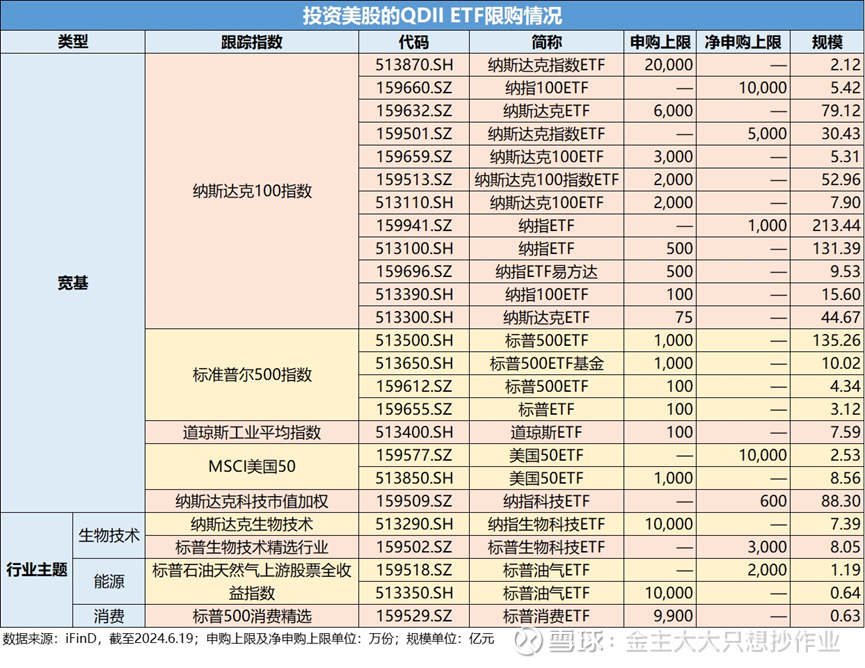Click code 513300.SH
The height and width of the screenshot is (668, 865).
pos(414,318)
